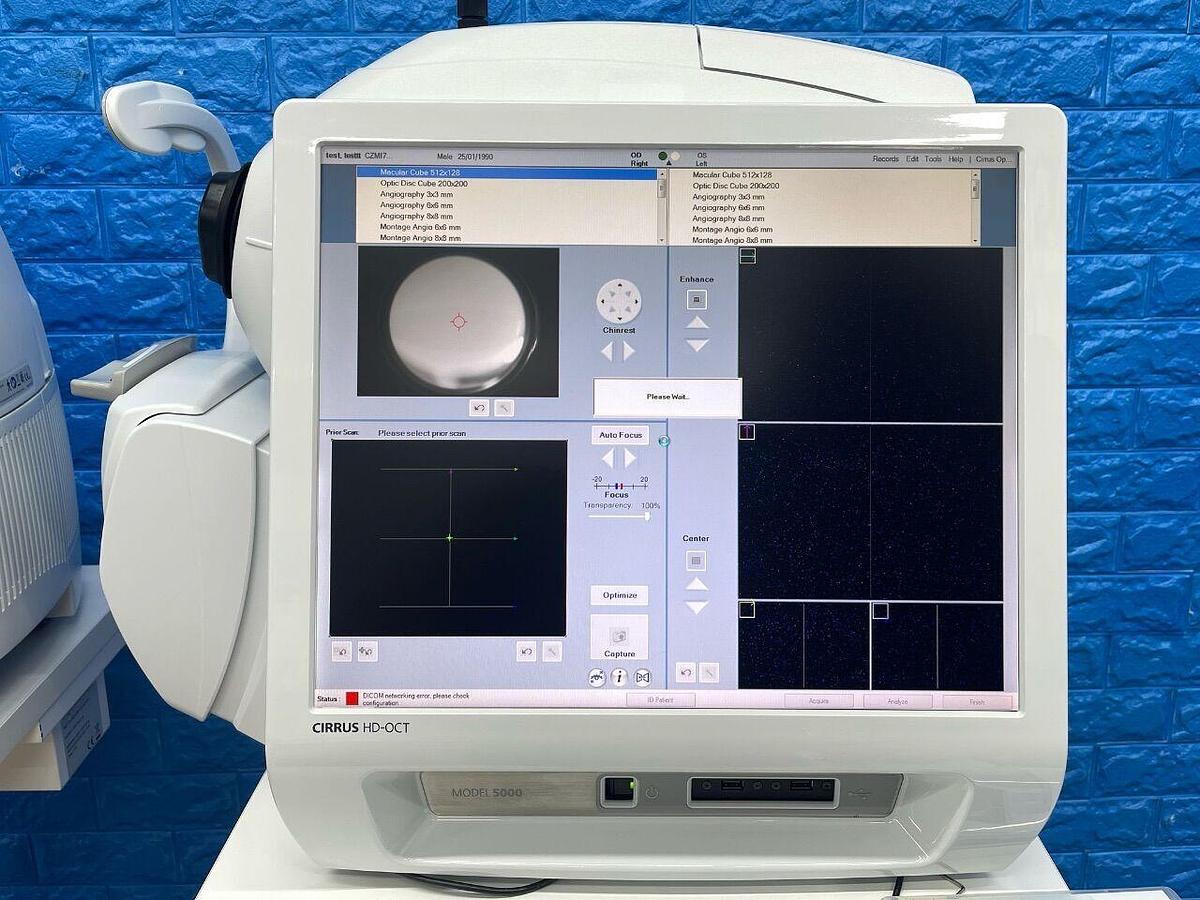The width and height of the screenshot is (1200, 900).
Task: Click the eye icon below Capture
Action: point(597,677)
